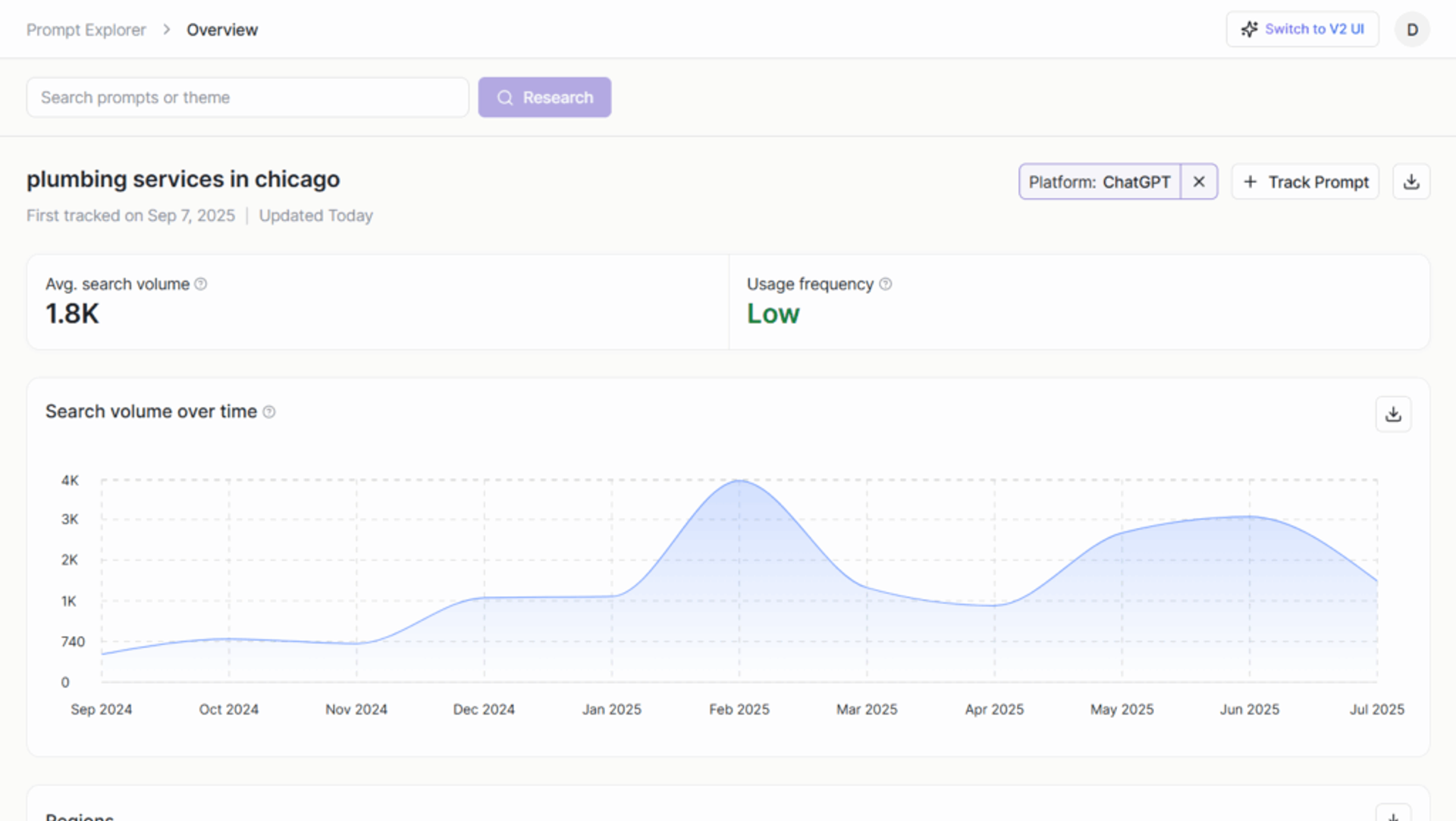Click the Sep 2024 x-axis label
1456x821 pixels.
(x=102, y=709)
